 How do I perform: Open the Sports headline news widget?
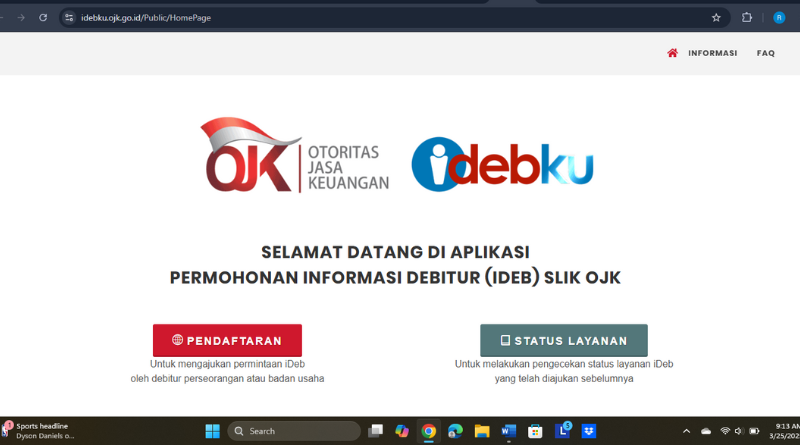coord(38,431)
